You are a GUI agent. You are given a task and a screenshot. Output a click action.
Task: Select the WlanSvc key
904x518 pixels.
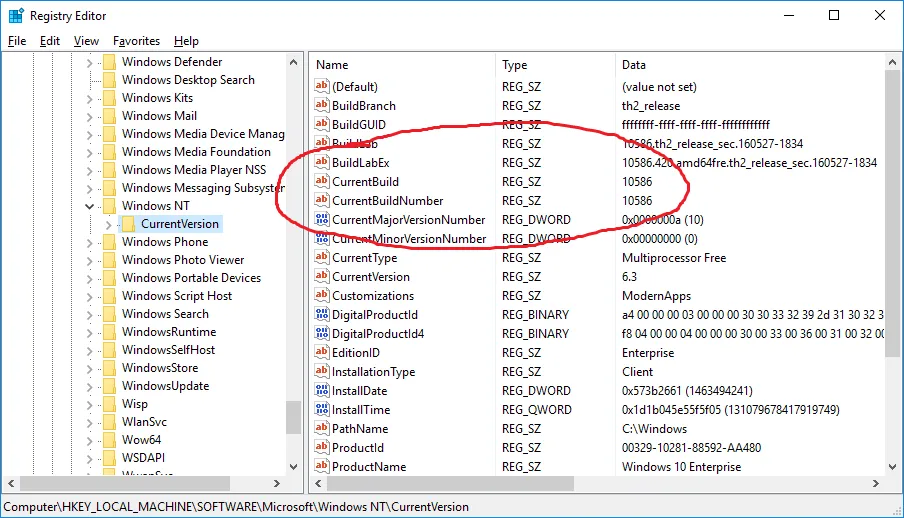tap(144, 422)
